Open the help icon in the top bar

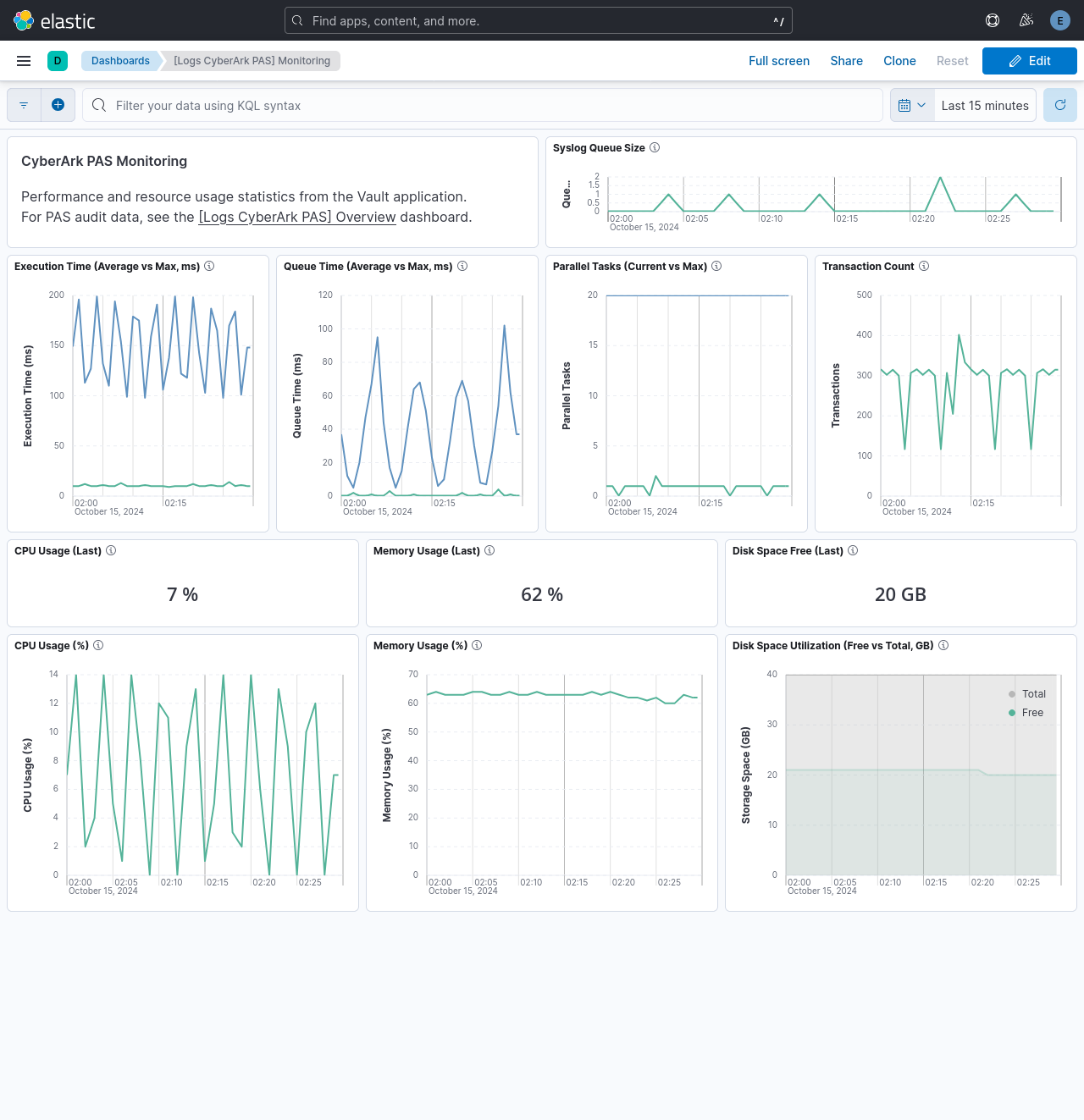pyautogui.click(x=992, y=19)
